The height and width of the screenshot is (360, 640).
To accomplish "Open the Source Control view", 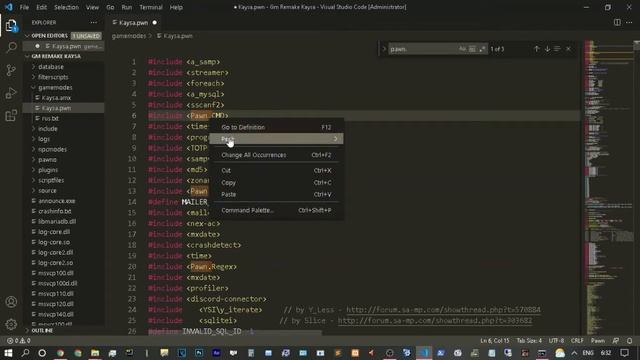I will [x=11, y=70].
